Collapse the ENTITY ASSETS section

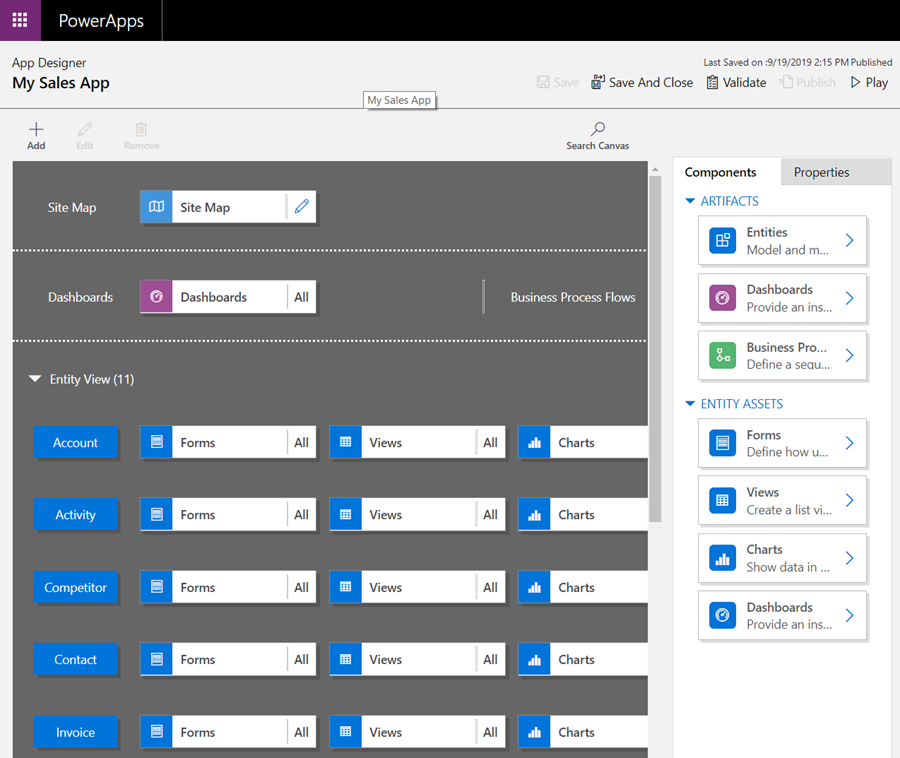[x=690, y=403]
